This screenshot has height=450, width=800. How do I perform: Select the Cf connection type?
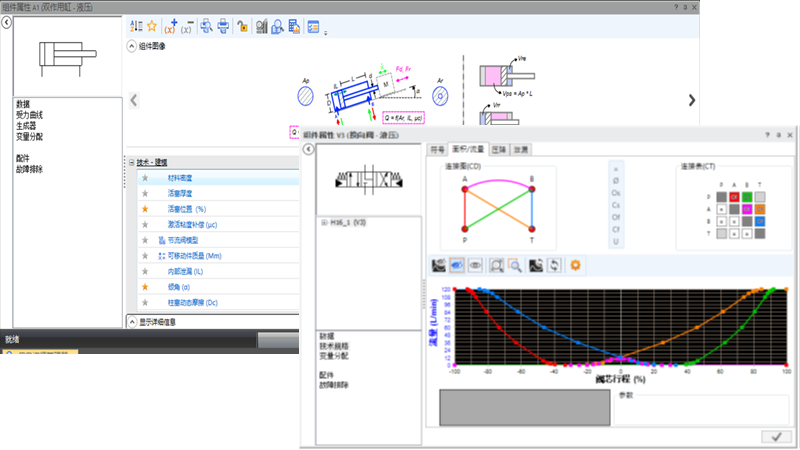pos(616,230)
